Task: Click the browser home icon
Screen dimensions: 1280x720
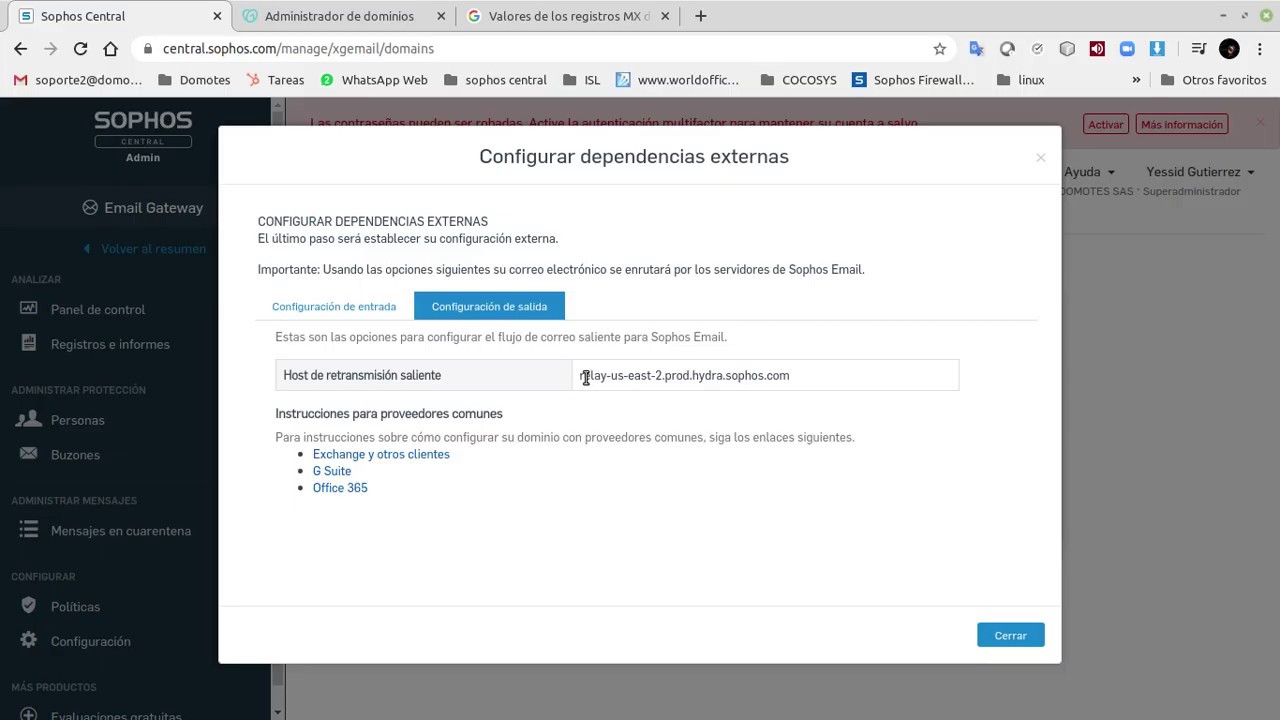Action: (110, 48)
